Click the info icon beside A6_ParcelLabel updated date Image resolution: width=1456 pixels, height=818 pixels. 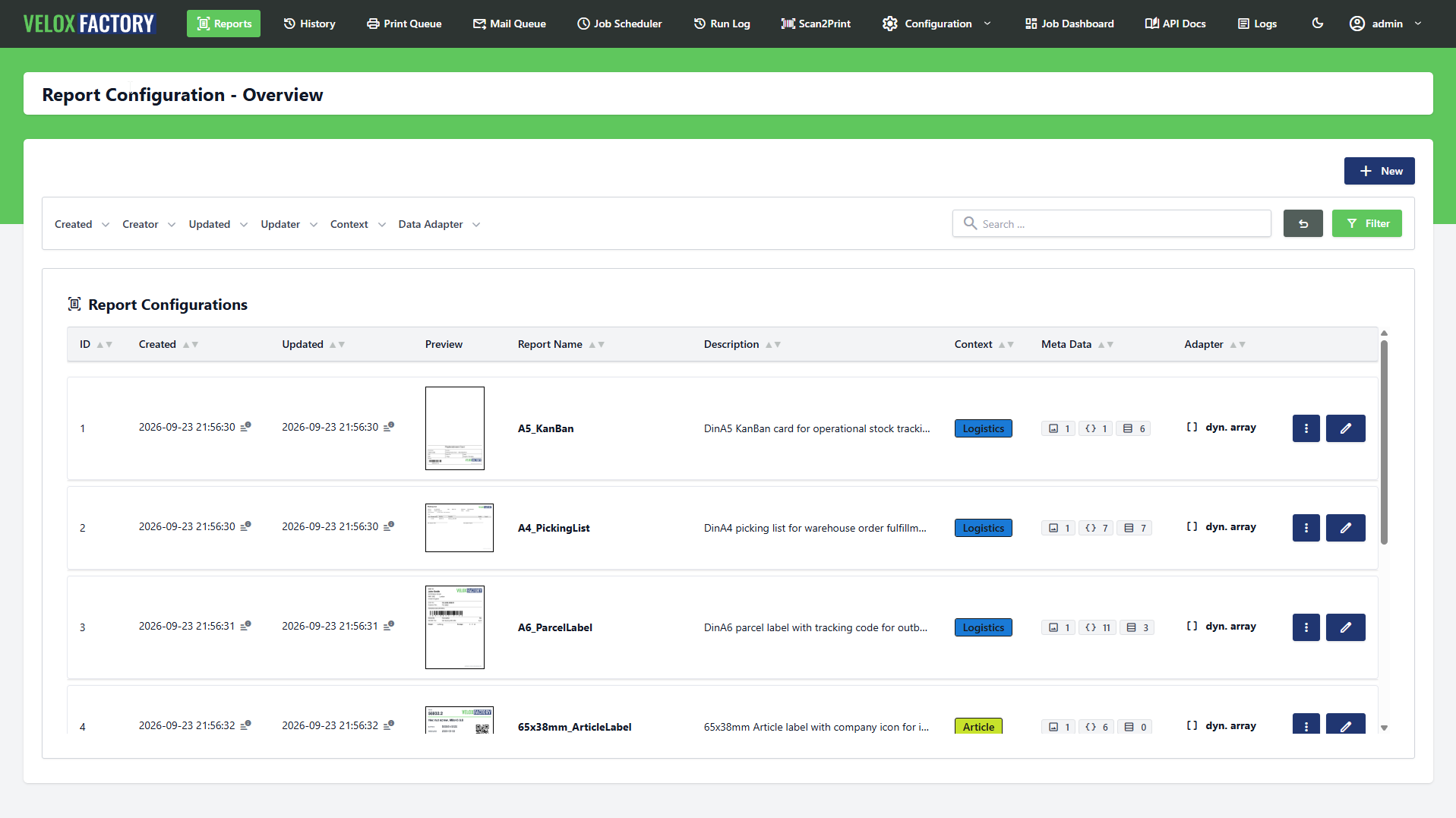(x=389, y=626)
